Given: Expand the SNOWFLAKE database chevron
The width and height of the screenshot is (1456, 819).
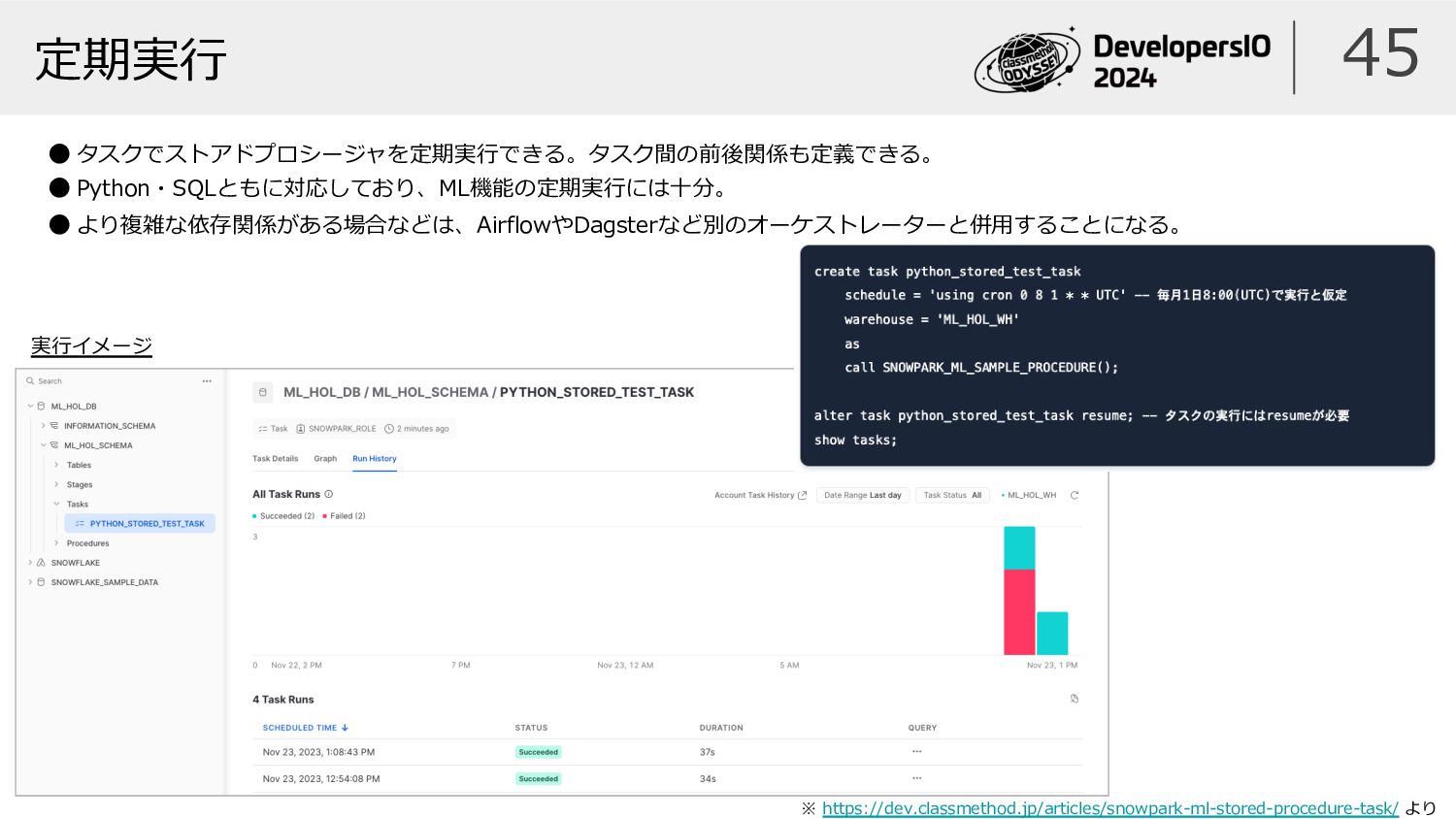Looking at the screenshot, I should pos(30,563).
